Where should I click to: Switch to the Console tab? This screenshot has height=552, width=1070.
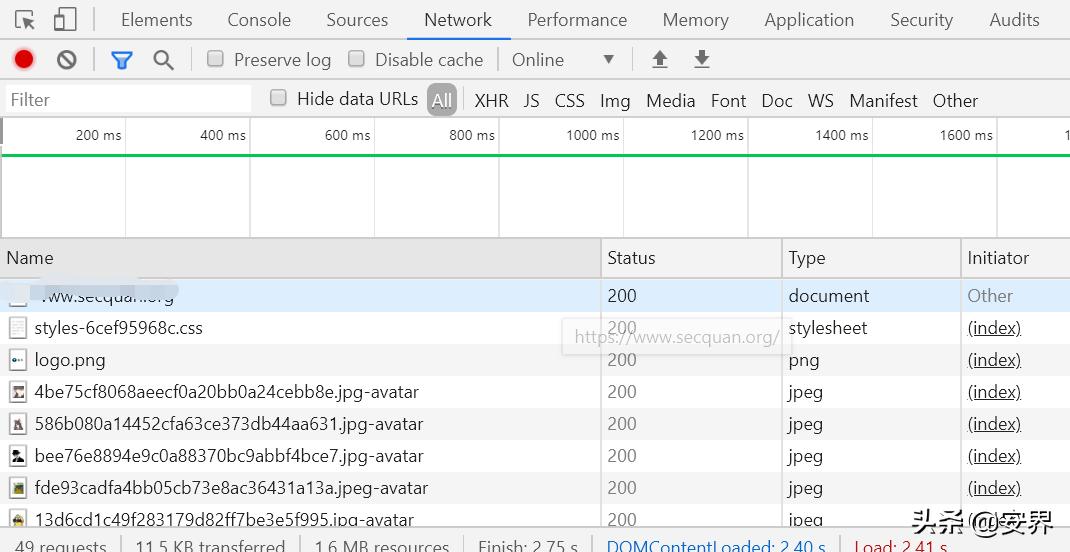coord(259,20)
